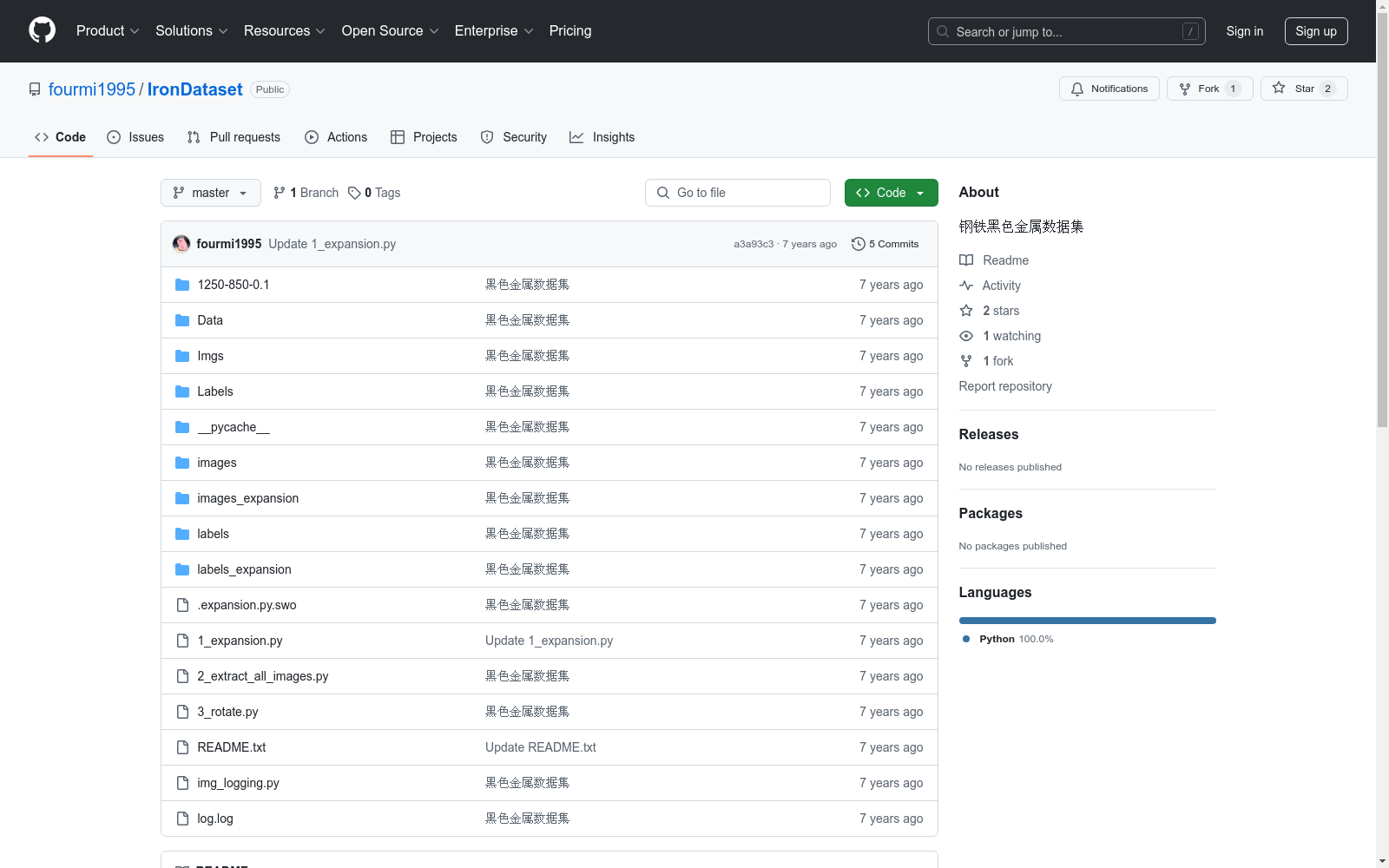The height and width of the screenshot is (868, 1389).
Task: Switch to the Insights tab
Action: tap(602, 137)
